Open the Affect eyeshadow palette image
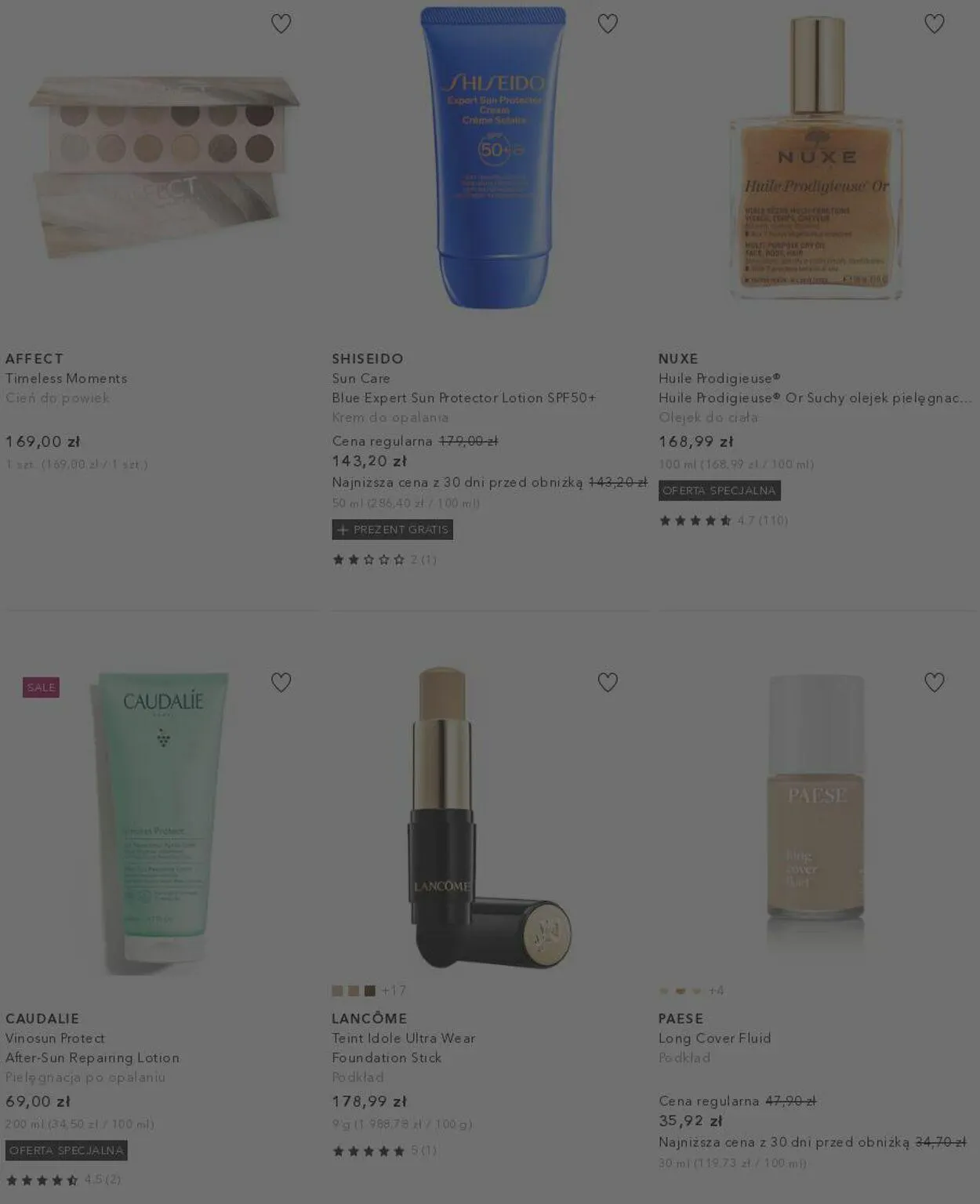The height and width of the screenshot is (1204, 980). [x=163, y=166]
